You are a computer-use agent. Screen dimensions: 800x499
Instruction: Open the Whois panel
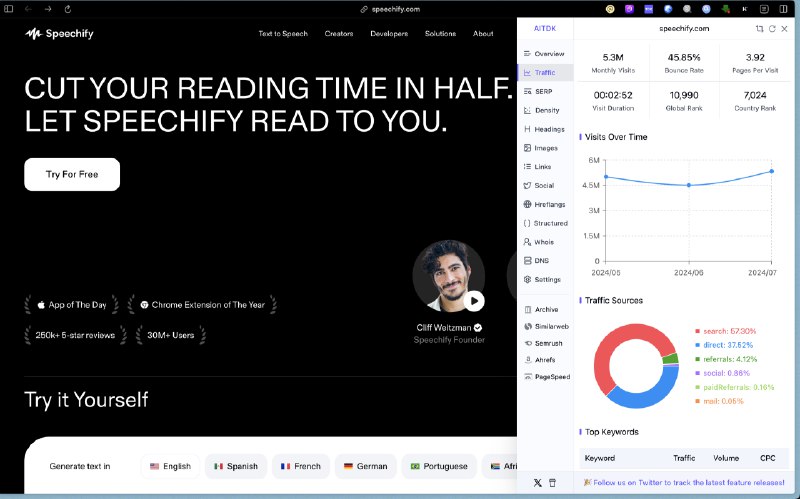(x=539, y=242)
